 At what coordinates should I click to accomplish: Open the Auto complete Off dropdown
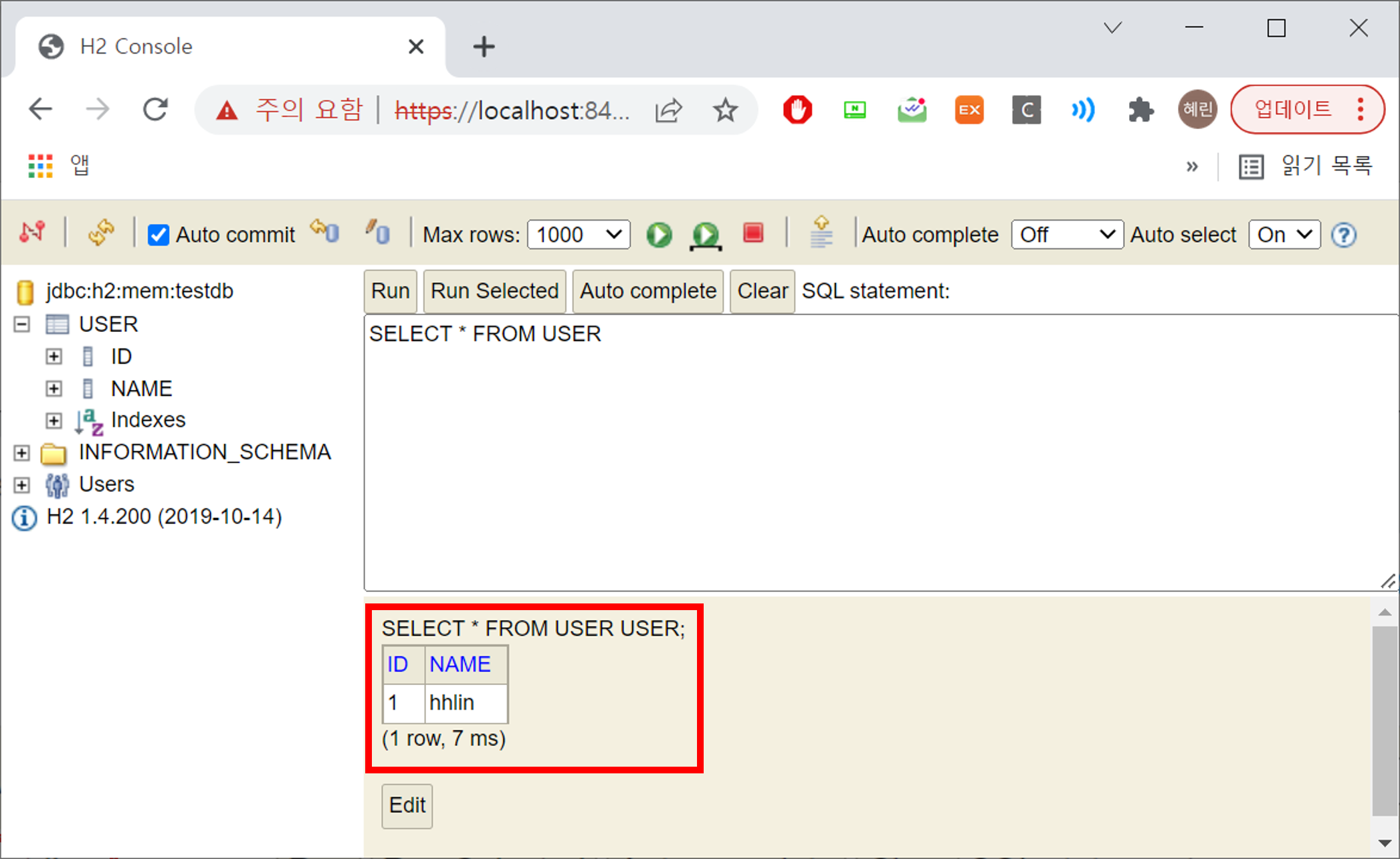(x=1066, y=235)
